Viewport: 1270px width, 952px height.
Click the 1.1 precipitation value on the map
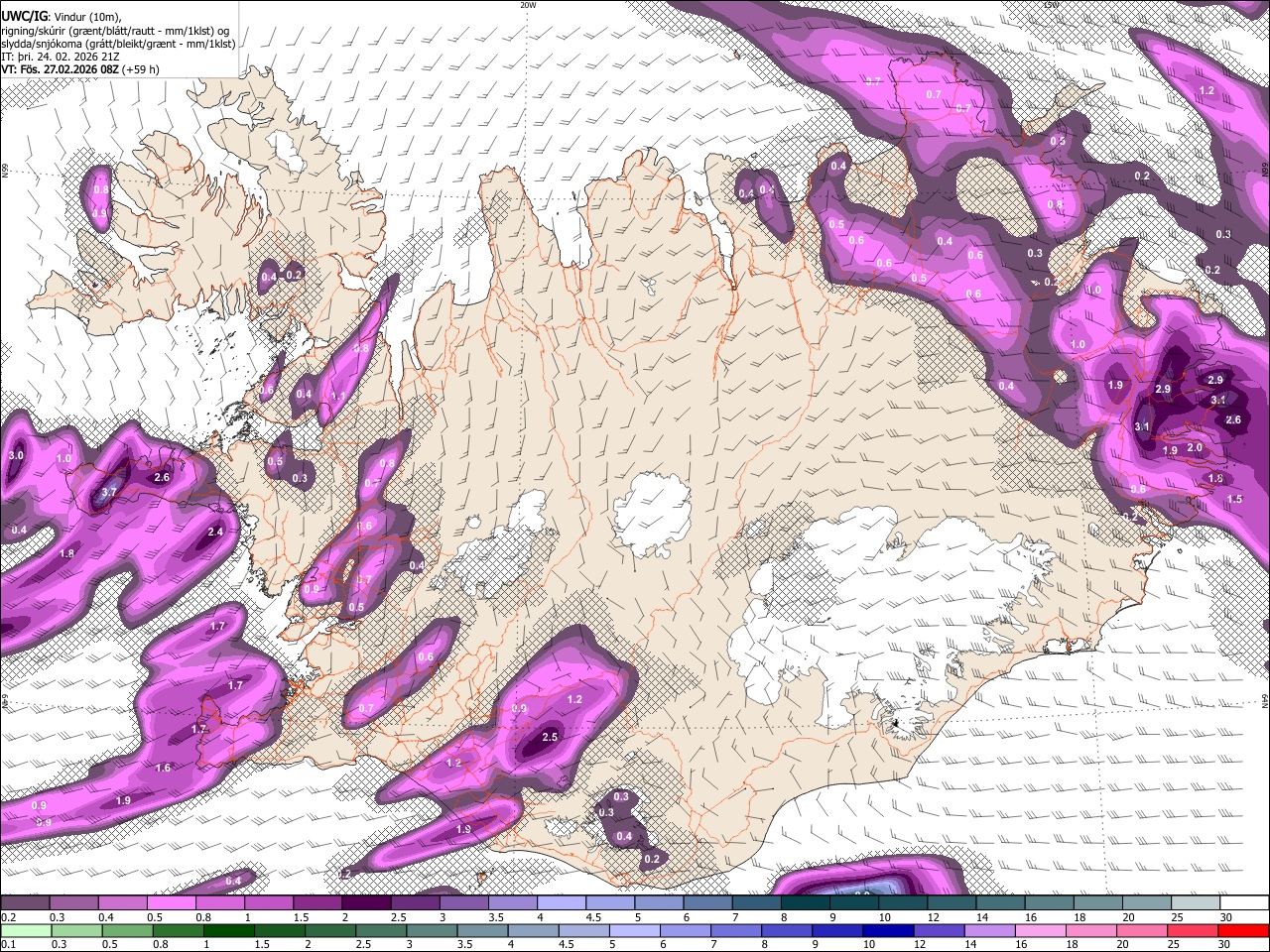pyautogui.click(x=338, y=396)
